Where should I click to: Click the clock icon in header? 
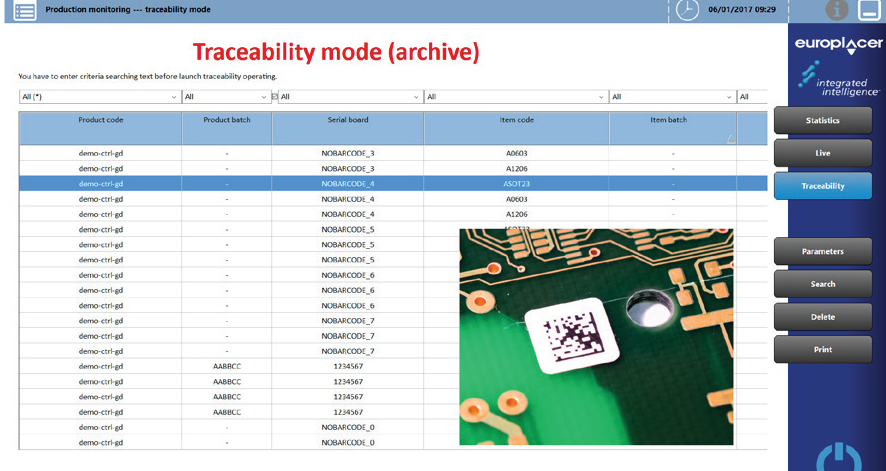click(x=687, y=10)
